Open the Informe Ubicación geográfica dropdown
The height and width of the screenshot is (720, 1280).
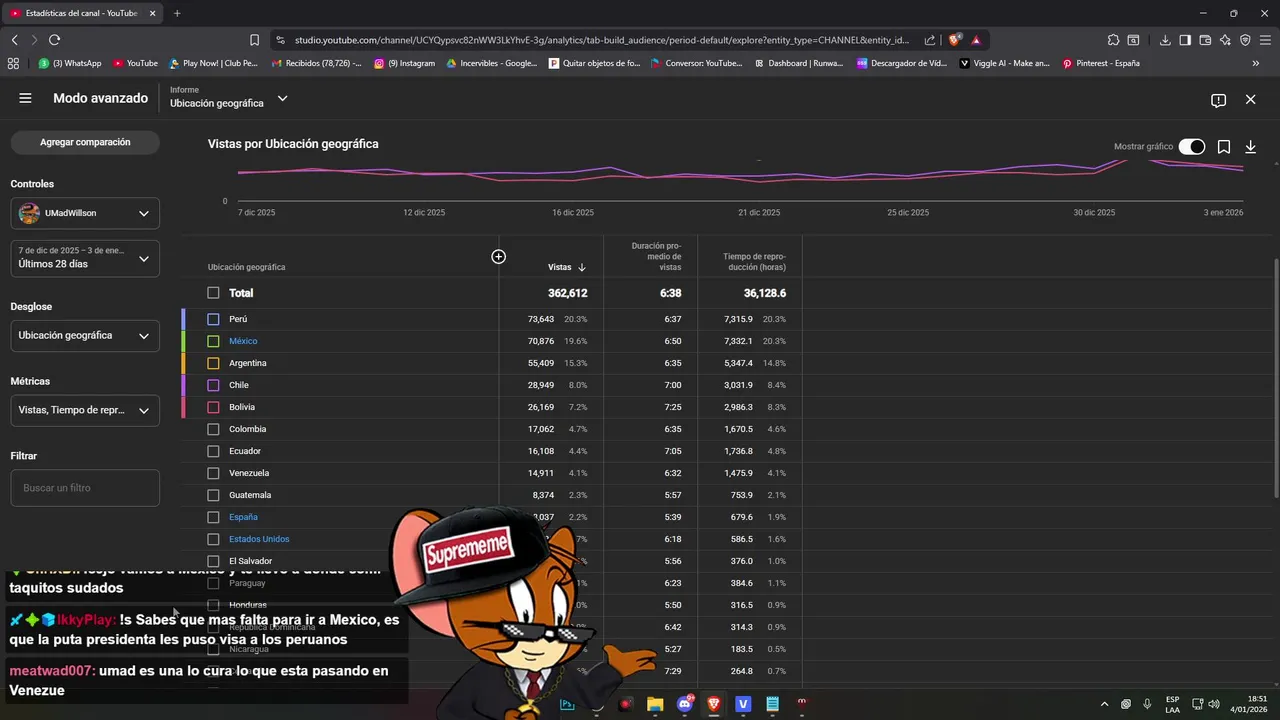pos(229,97)
